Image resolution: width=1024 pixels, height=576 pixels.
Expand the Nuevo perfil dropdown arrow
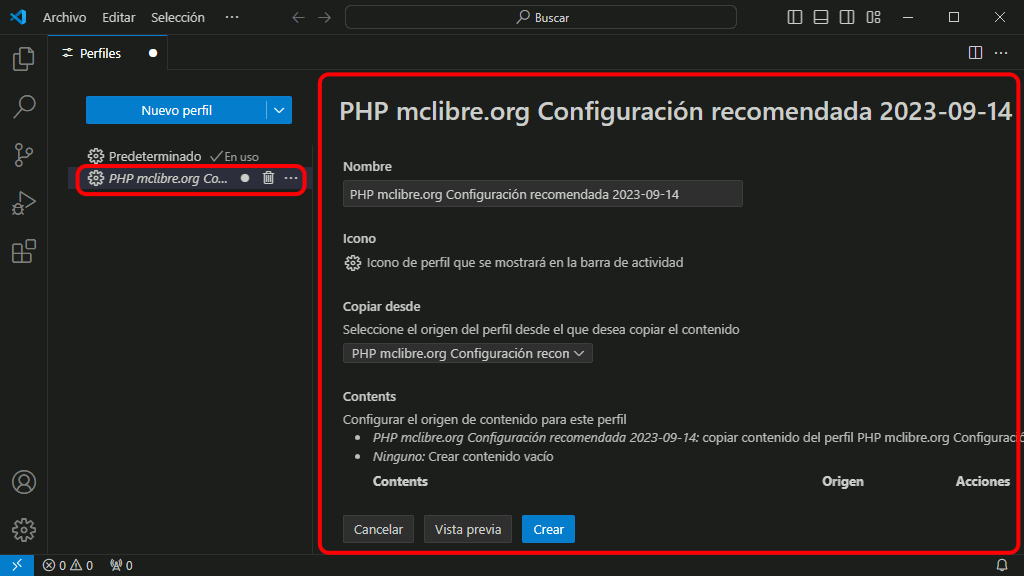(279, 110)
